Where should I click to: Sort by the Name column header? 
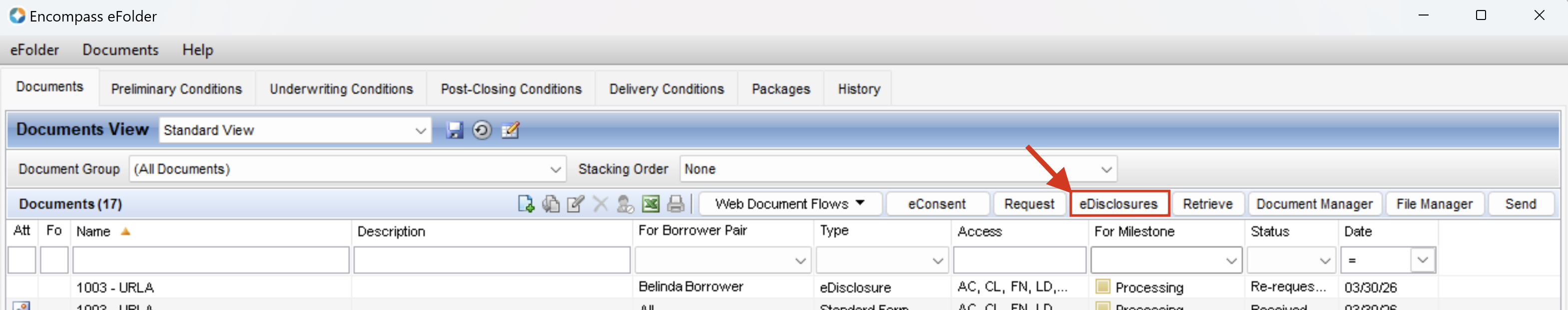coord(94,231)
